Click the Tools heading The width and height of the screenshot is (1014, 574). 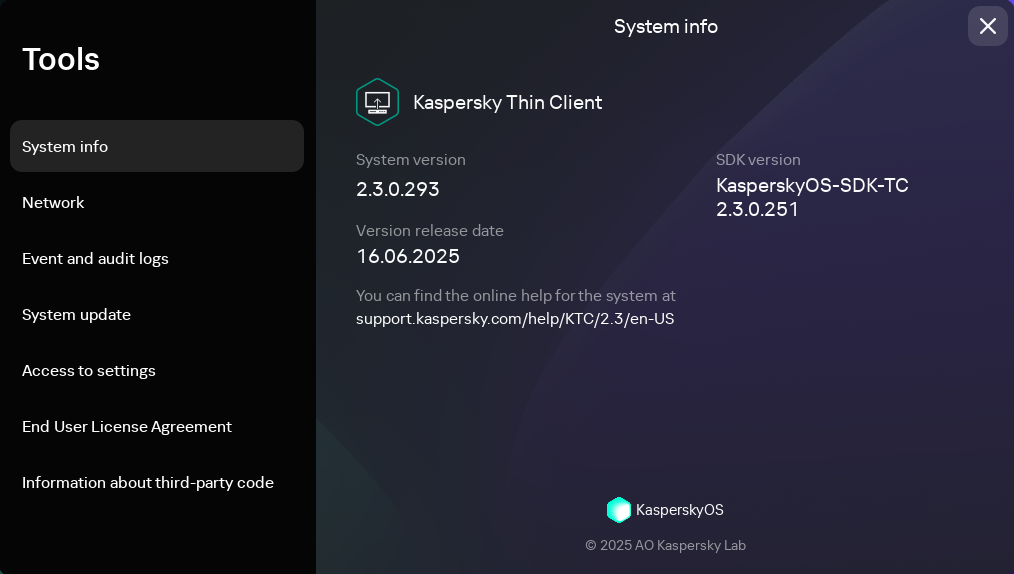[x=61, y=59]
